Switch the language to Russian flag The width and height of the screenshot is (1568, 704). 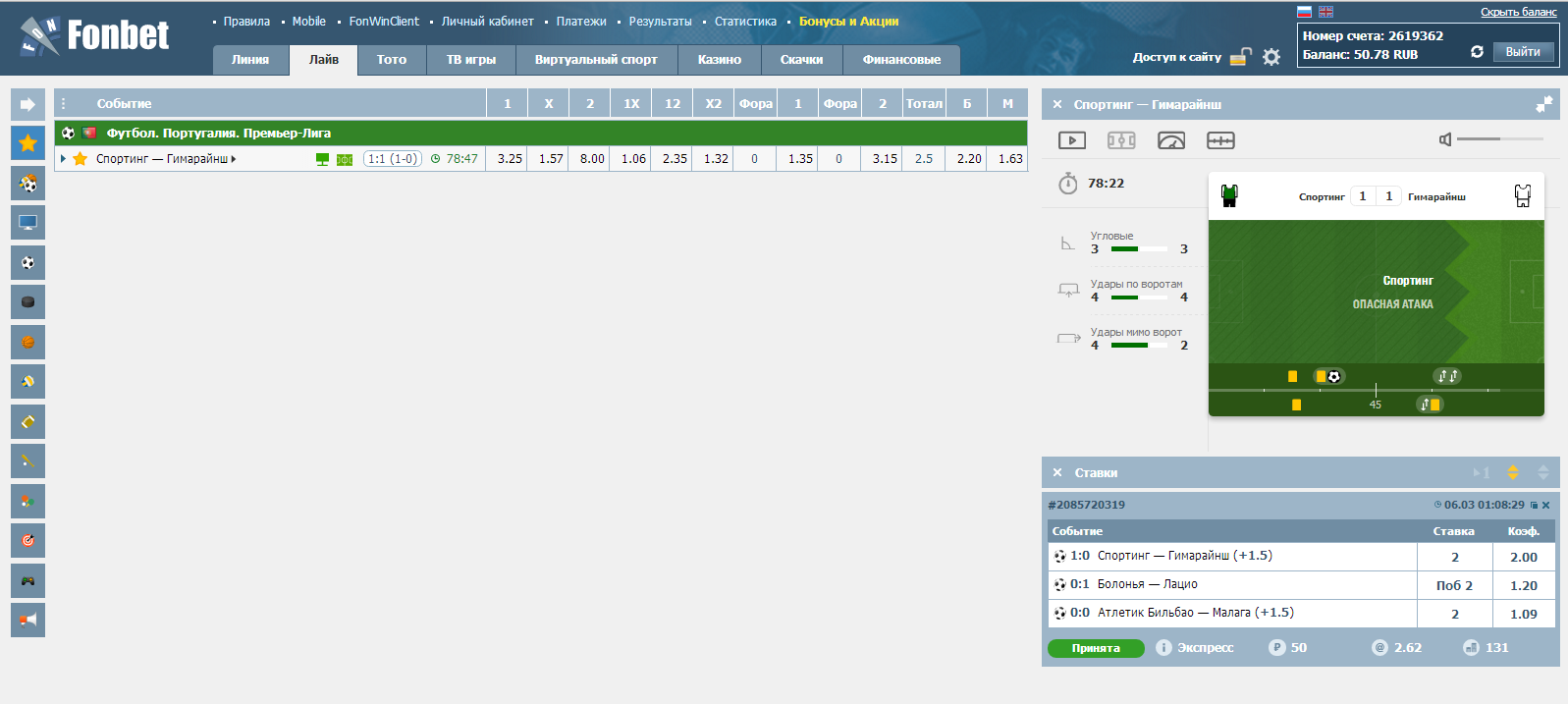(x=1304, y=12)
